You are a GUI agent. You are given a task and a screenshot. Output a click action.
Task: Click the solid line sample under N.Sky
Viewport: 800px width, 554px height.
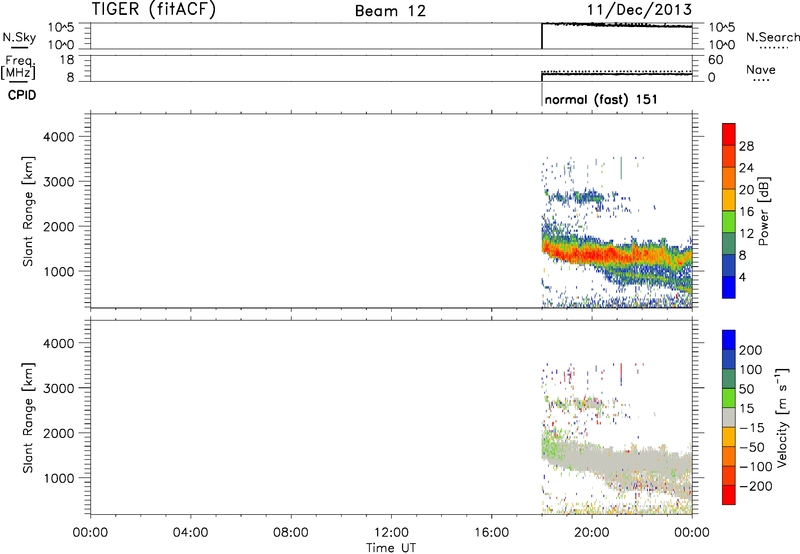19,47
